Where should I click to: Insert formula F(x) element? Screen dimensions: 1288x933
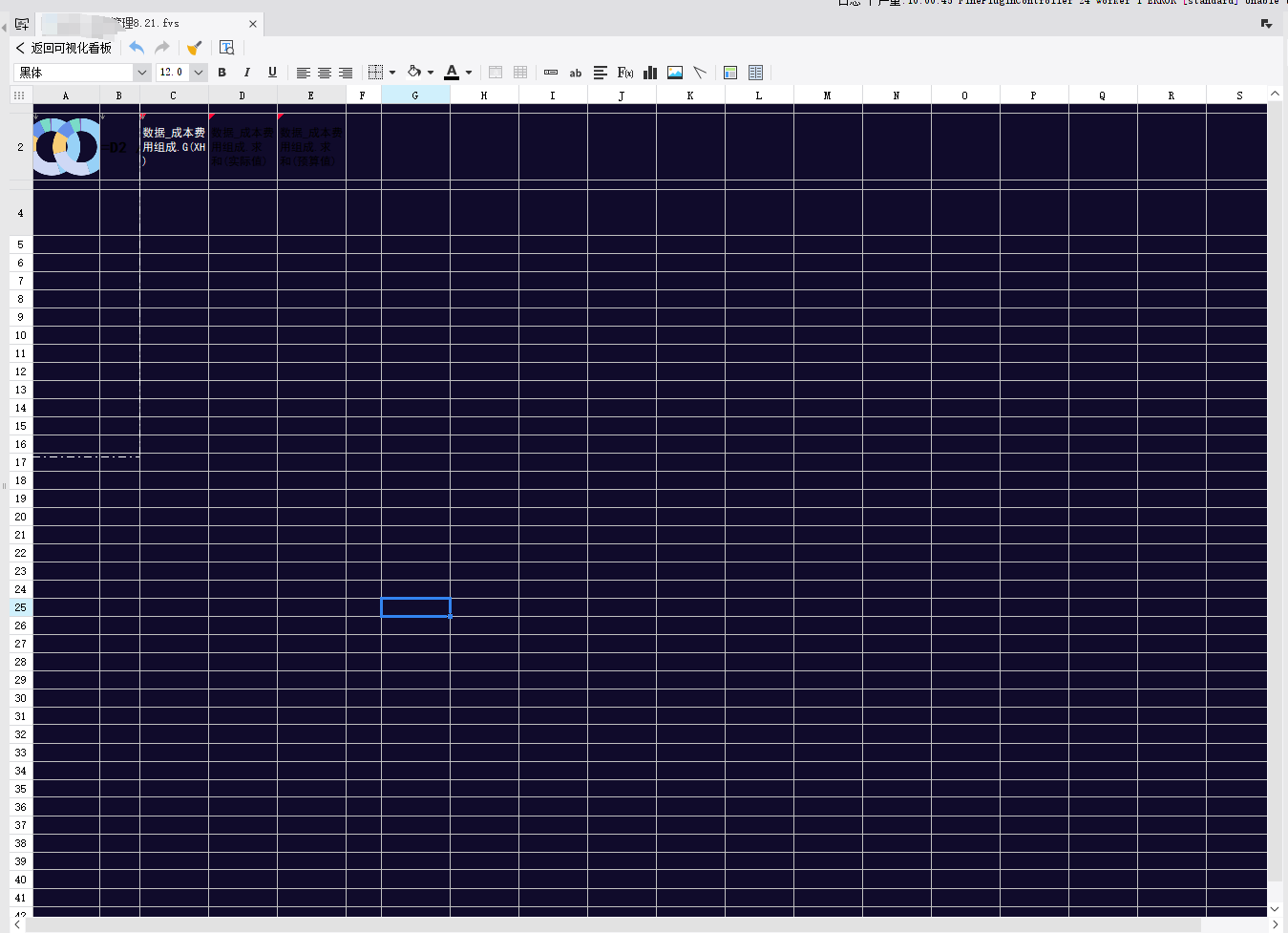pos(625,73)
